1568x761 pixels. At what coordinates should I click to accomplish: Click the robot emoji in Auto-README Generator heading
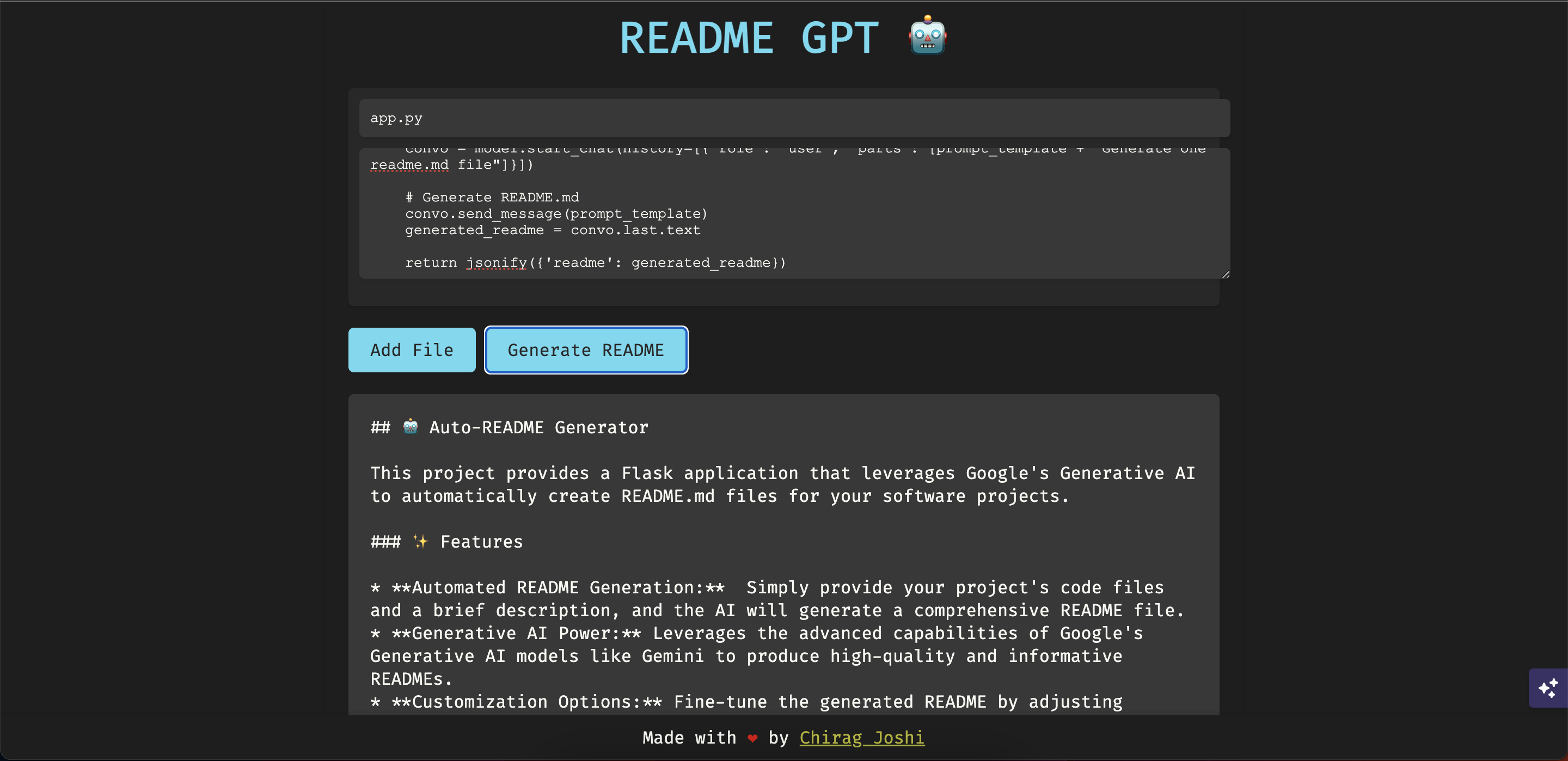click(x=411, y=427)
